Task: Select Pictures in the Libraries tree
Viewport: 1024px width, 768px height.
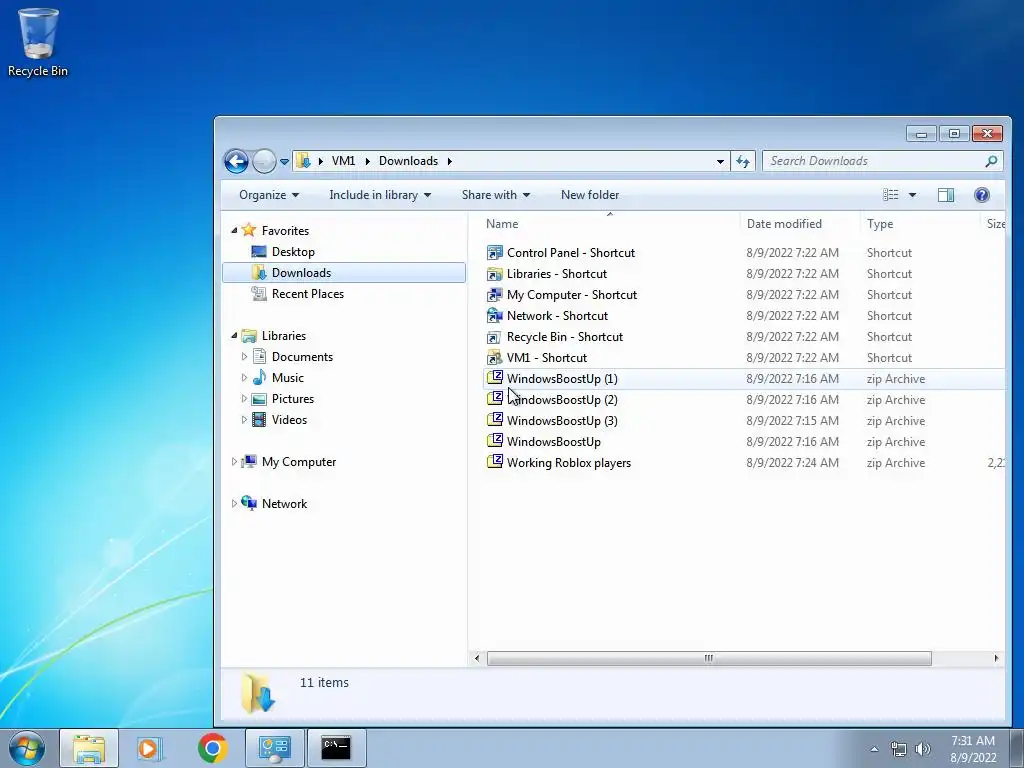Action: pos(293,398)
